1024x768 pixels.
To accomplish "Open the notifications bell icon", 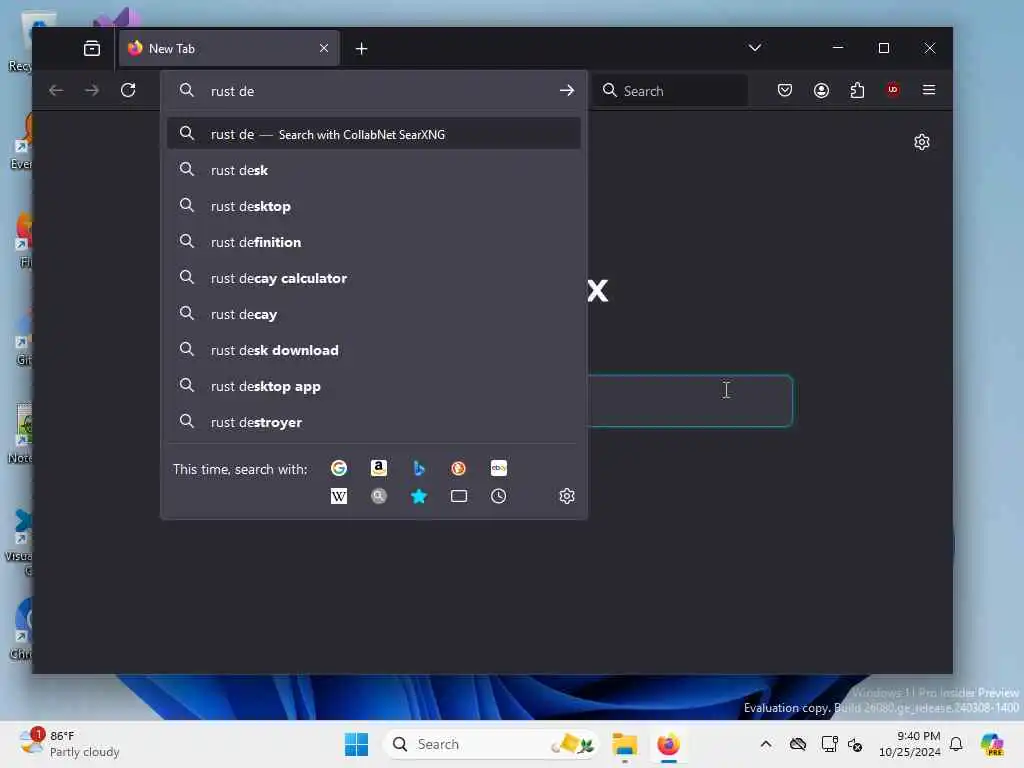I will point(956,744).
